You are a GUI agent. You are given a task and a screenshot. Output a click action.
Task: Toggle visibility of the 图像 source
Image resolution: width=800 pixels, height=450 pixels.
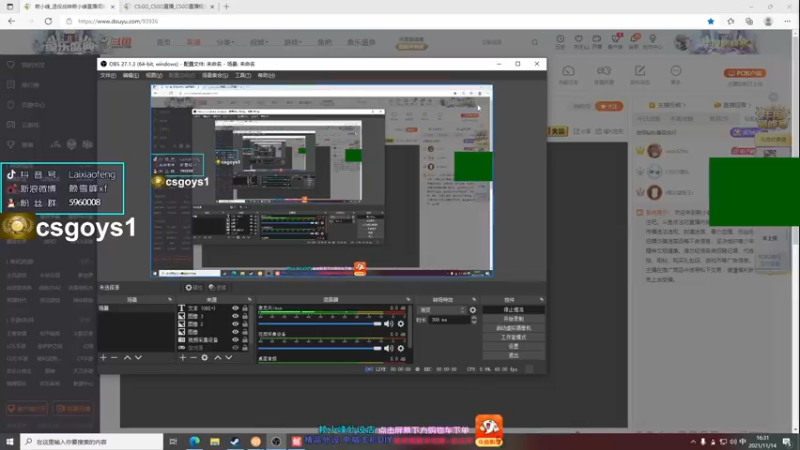(235, 332)
